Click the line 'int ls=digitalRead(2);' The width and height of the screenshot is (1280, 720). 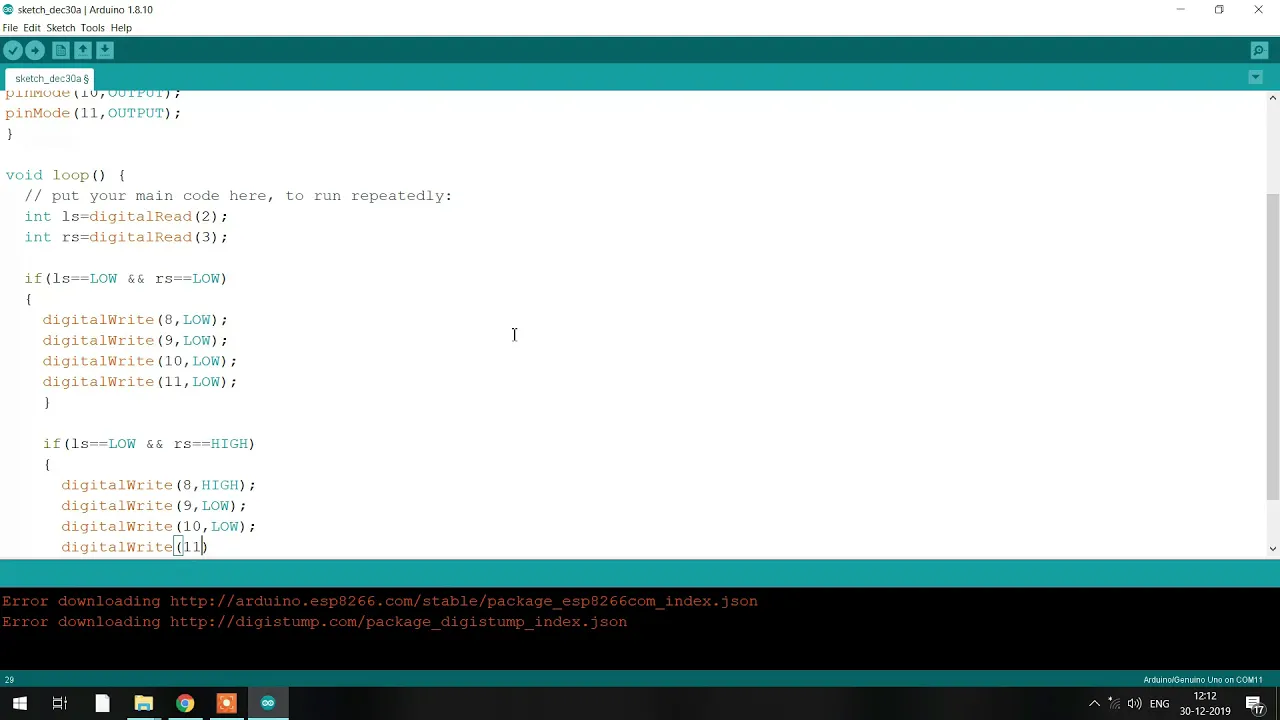pyautogui.click(x=126, y=216)
